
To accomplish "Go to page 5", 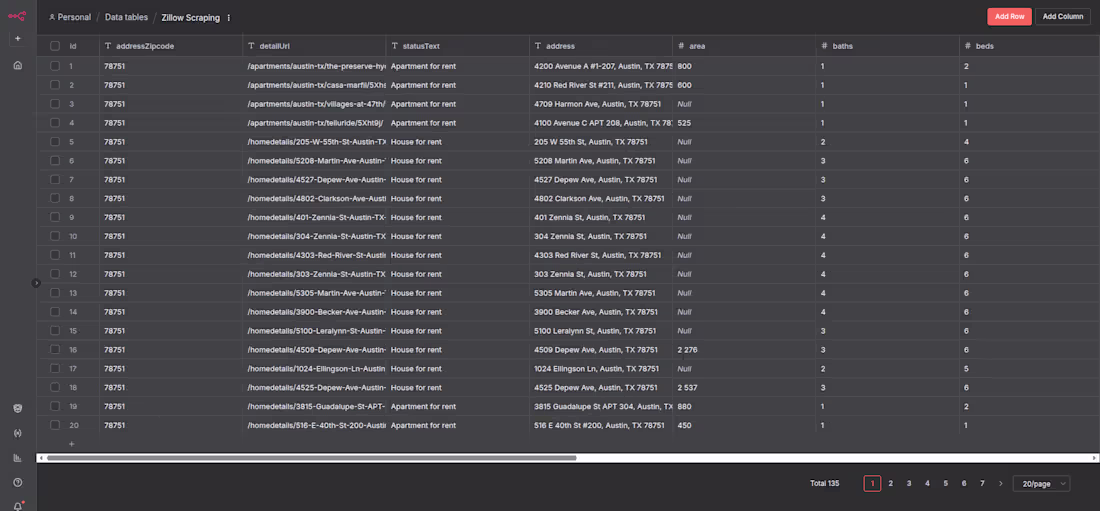I will 946,484.
